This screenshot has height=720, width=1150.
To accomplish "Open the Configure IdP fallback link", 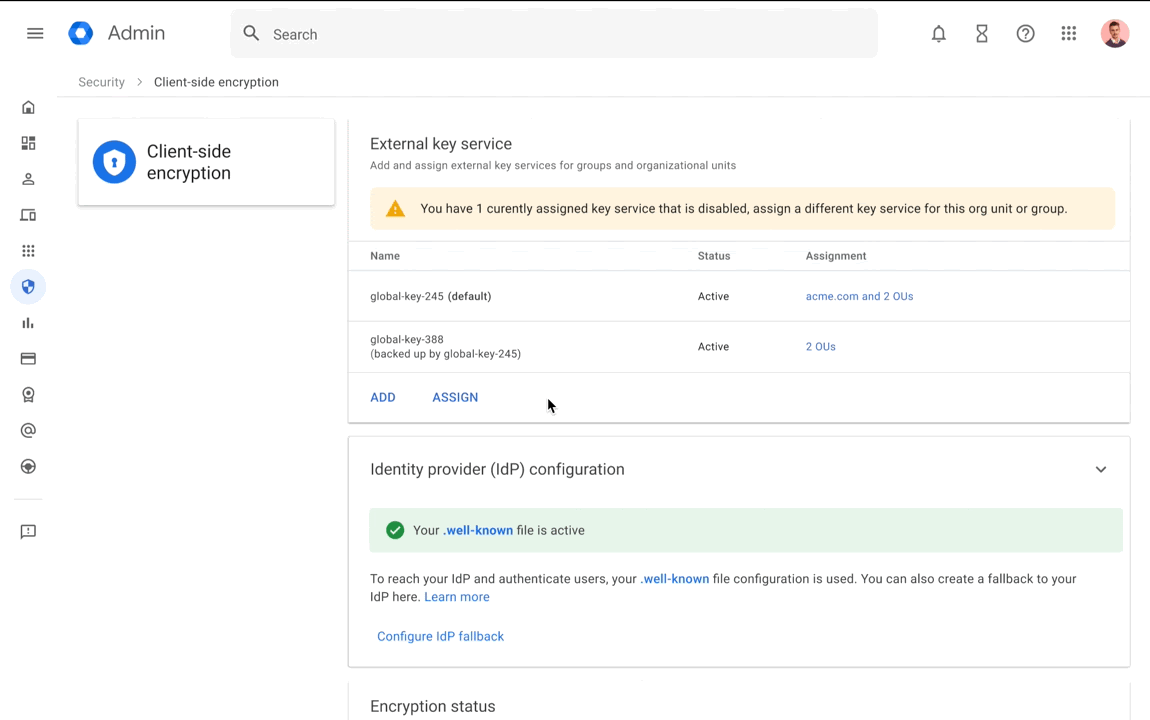I will pos(440,636).
